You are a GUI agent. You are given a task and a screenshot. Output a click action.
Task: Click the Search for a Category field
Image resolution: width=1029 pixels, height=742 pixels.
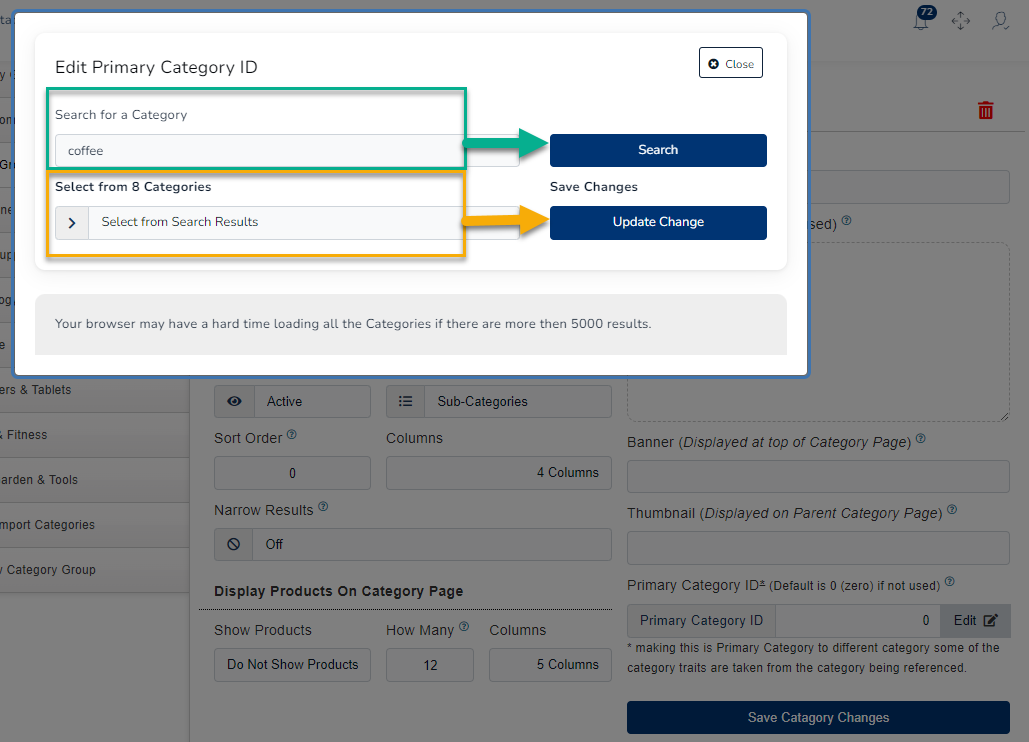[x=287, y=151]
